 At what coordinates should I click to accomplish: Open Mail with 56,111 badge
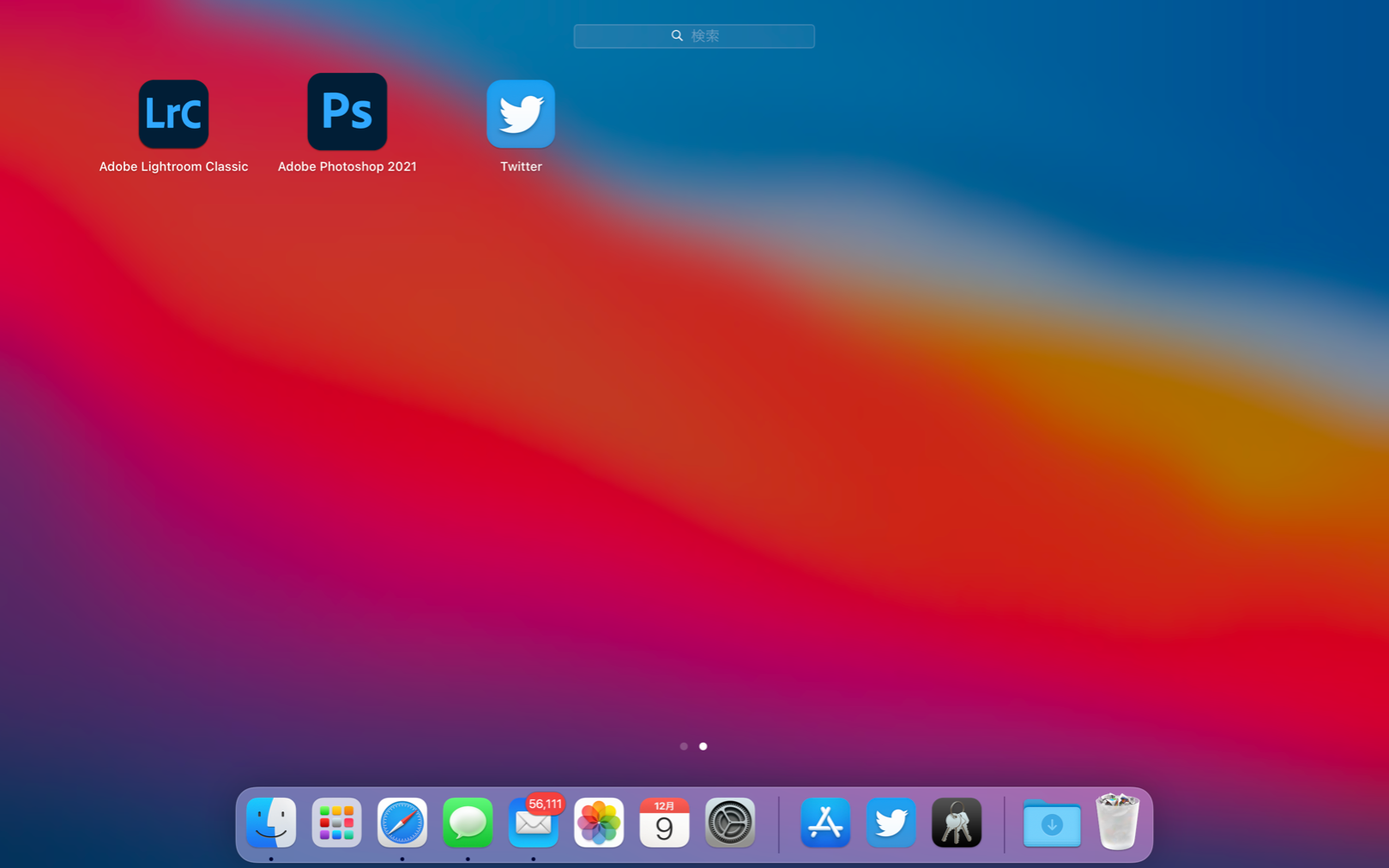[x=534, y=823]
